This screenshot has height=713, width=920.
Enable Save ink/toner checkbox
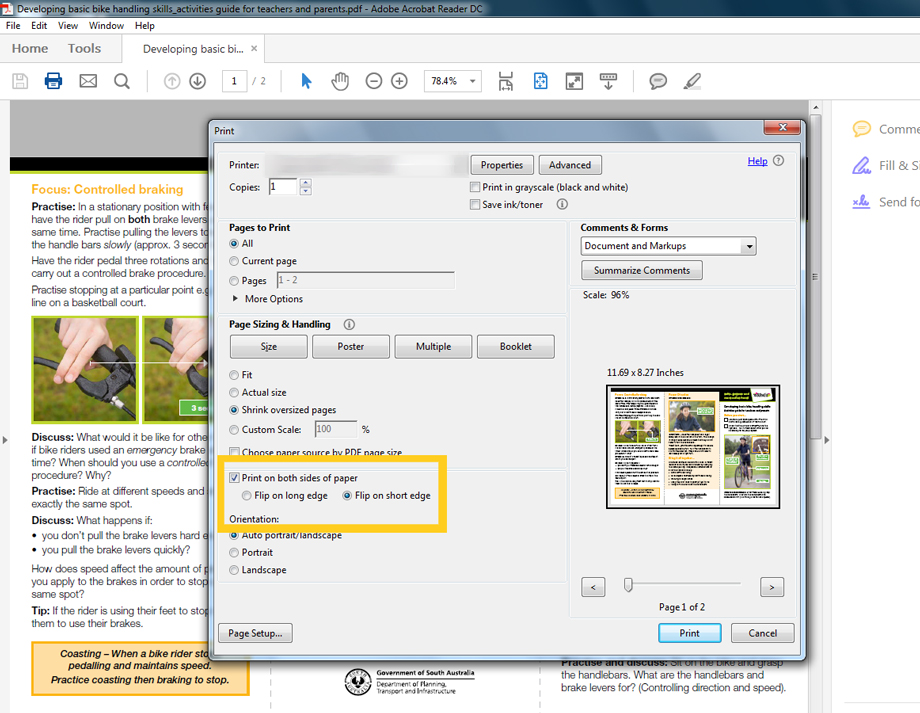click(x=475, y=204)
